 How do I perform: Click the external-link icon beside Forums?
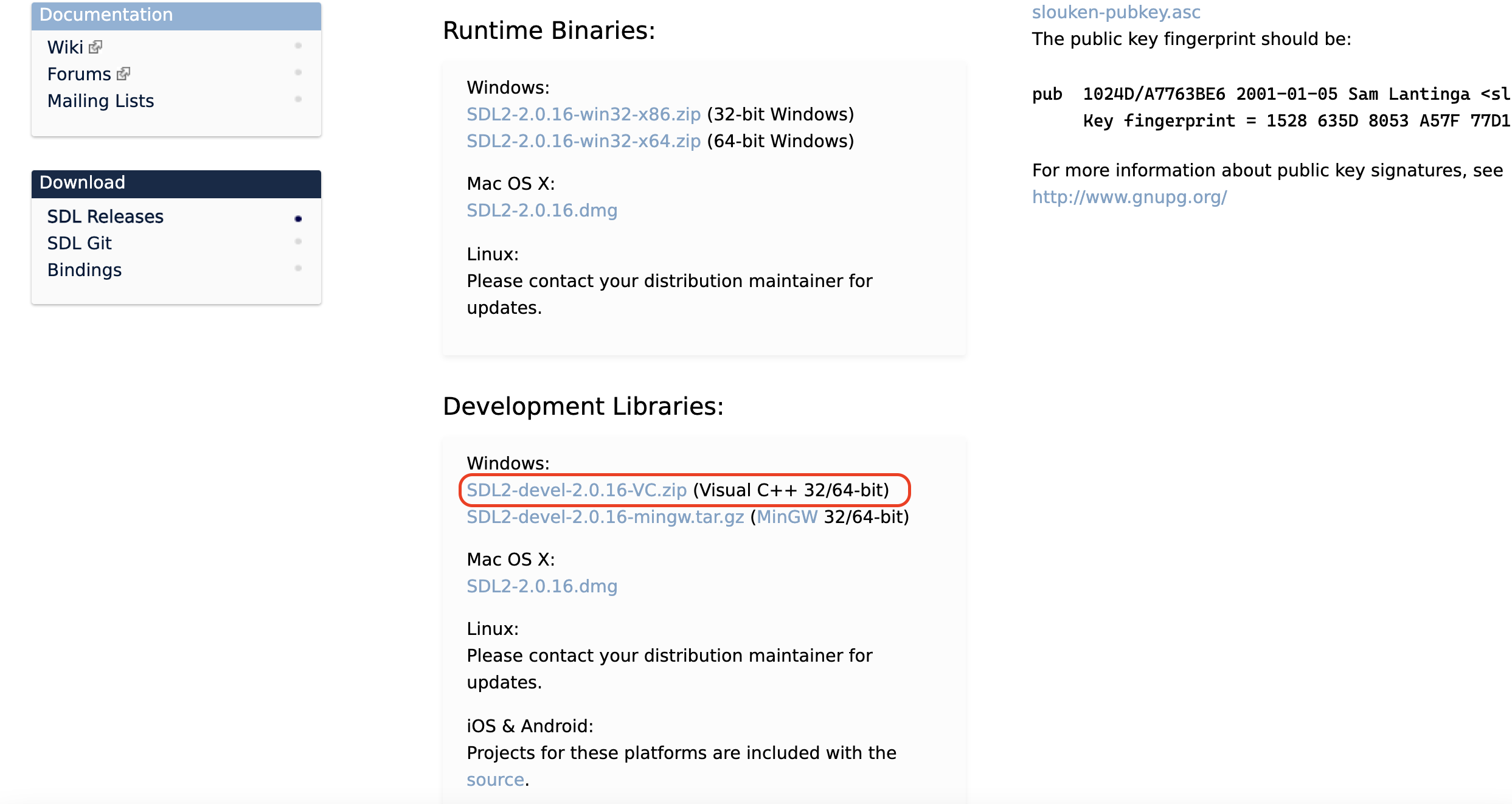123,74
